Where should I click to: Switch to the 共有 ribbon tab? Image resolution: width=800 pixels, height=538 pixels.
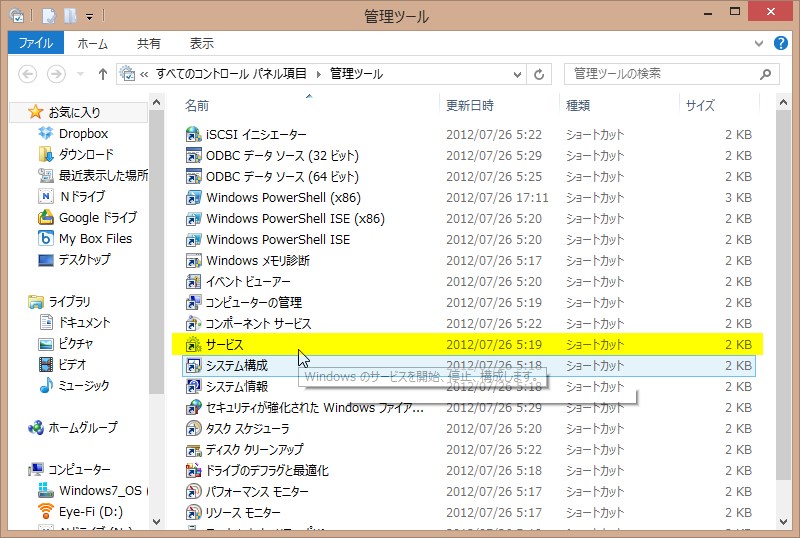point(148,43)
